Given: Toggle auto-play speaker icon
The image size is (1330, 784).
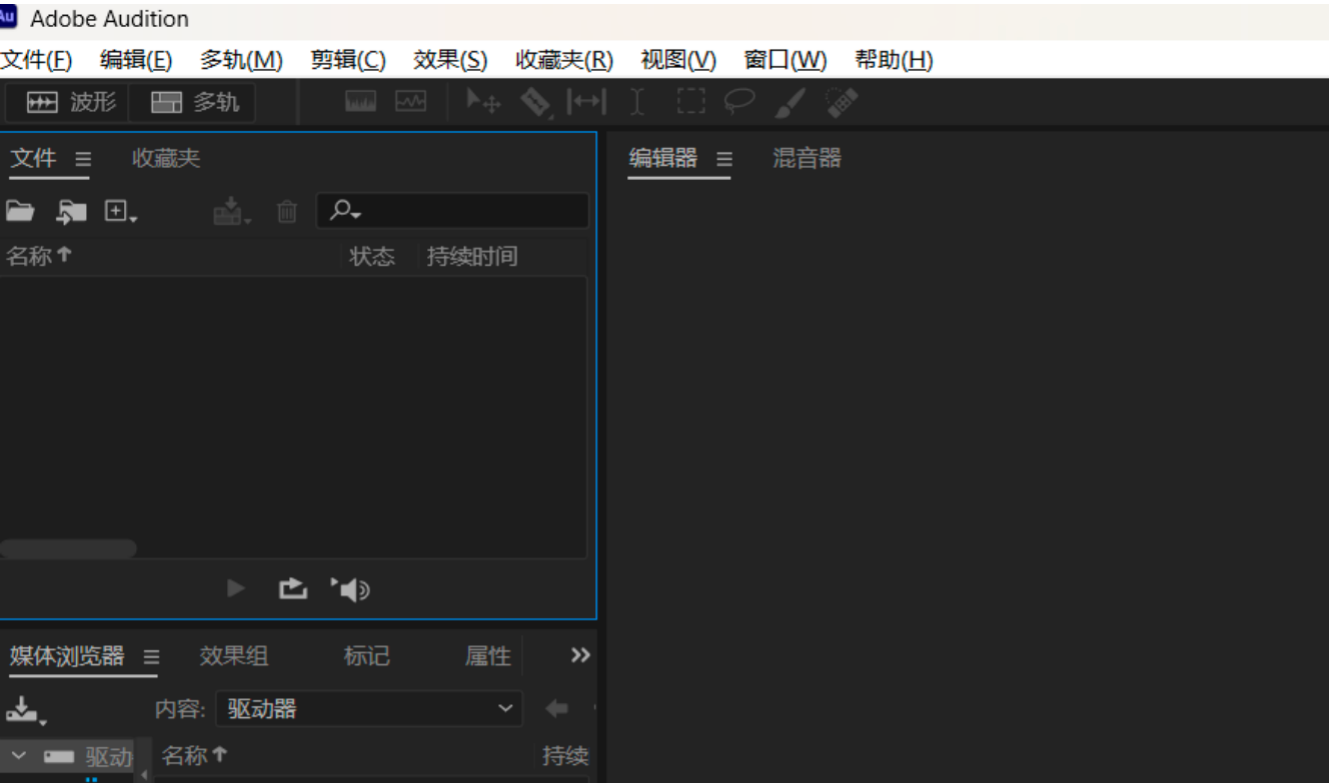Looking at the screenshot, I should click(349, 590).
